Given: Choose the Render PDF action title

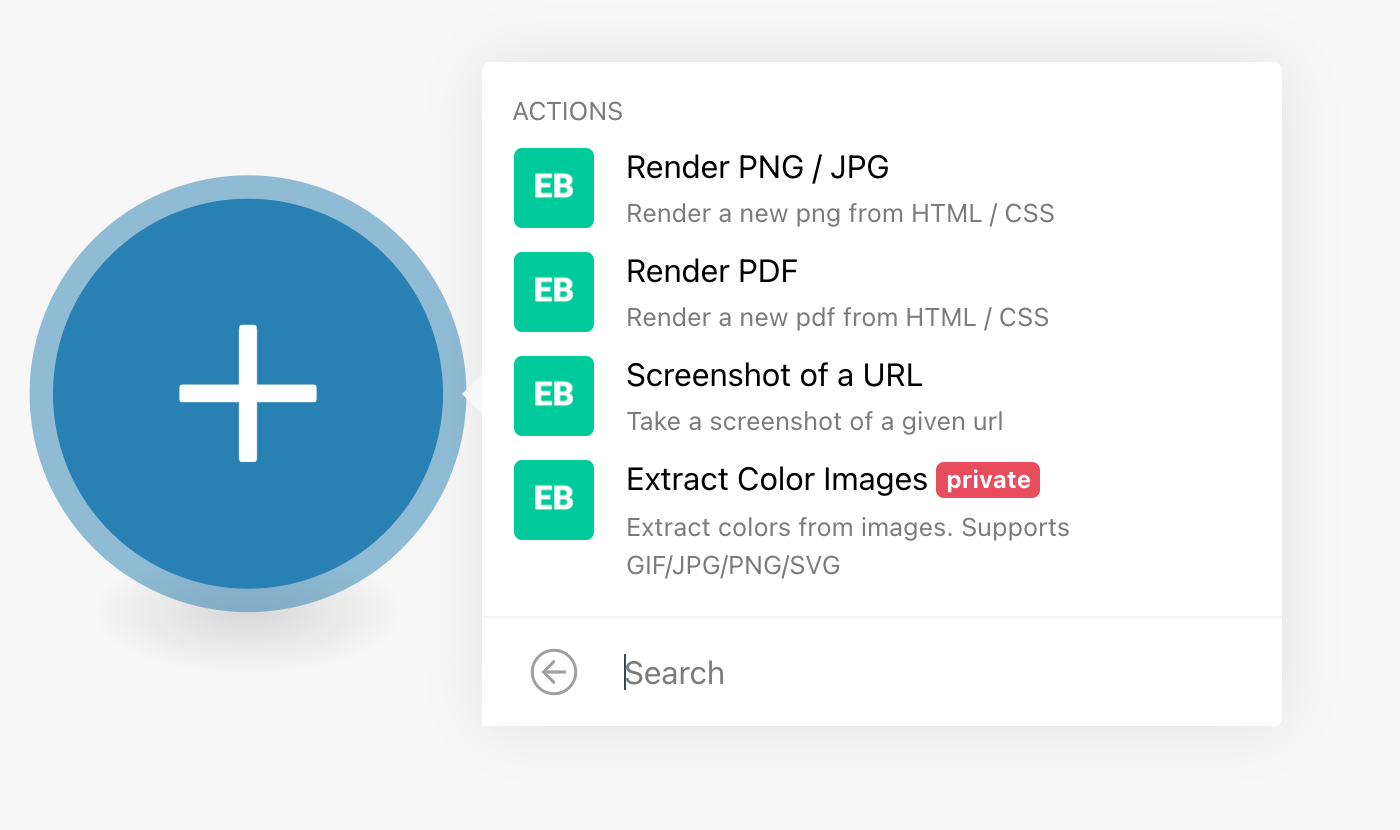Looking at the screenshot, I should pyautogui.click(x=711, y=271).
